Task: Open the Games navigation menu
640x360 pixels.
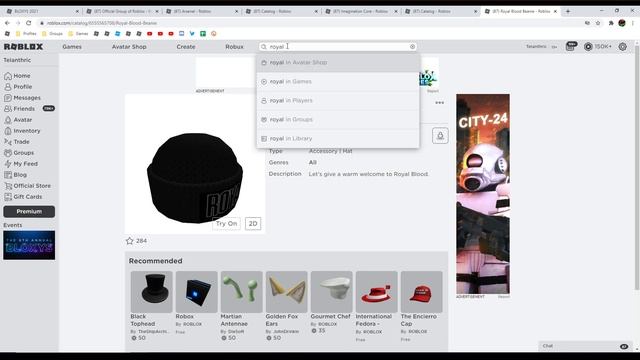Action: pos(72,47)
